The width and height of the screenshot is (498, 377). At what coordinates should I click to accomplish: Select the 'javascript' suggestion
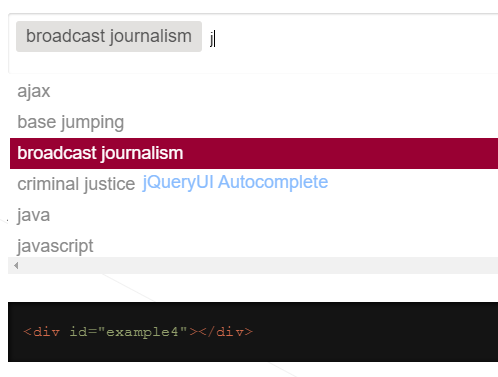tap(254, 246)
